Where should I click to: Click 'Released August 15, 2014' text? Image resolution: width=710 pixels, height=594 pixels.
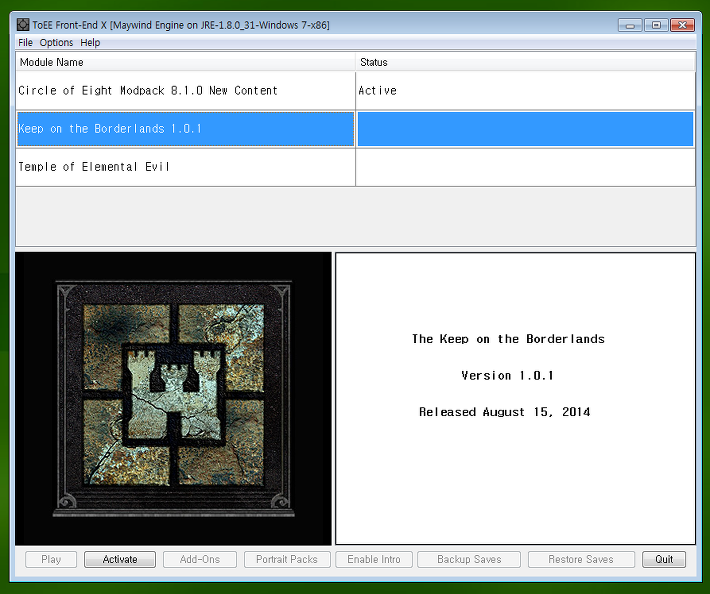tap(504, 412)
